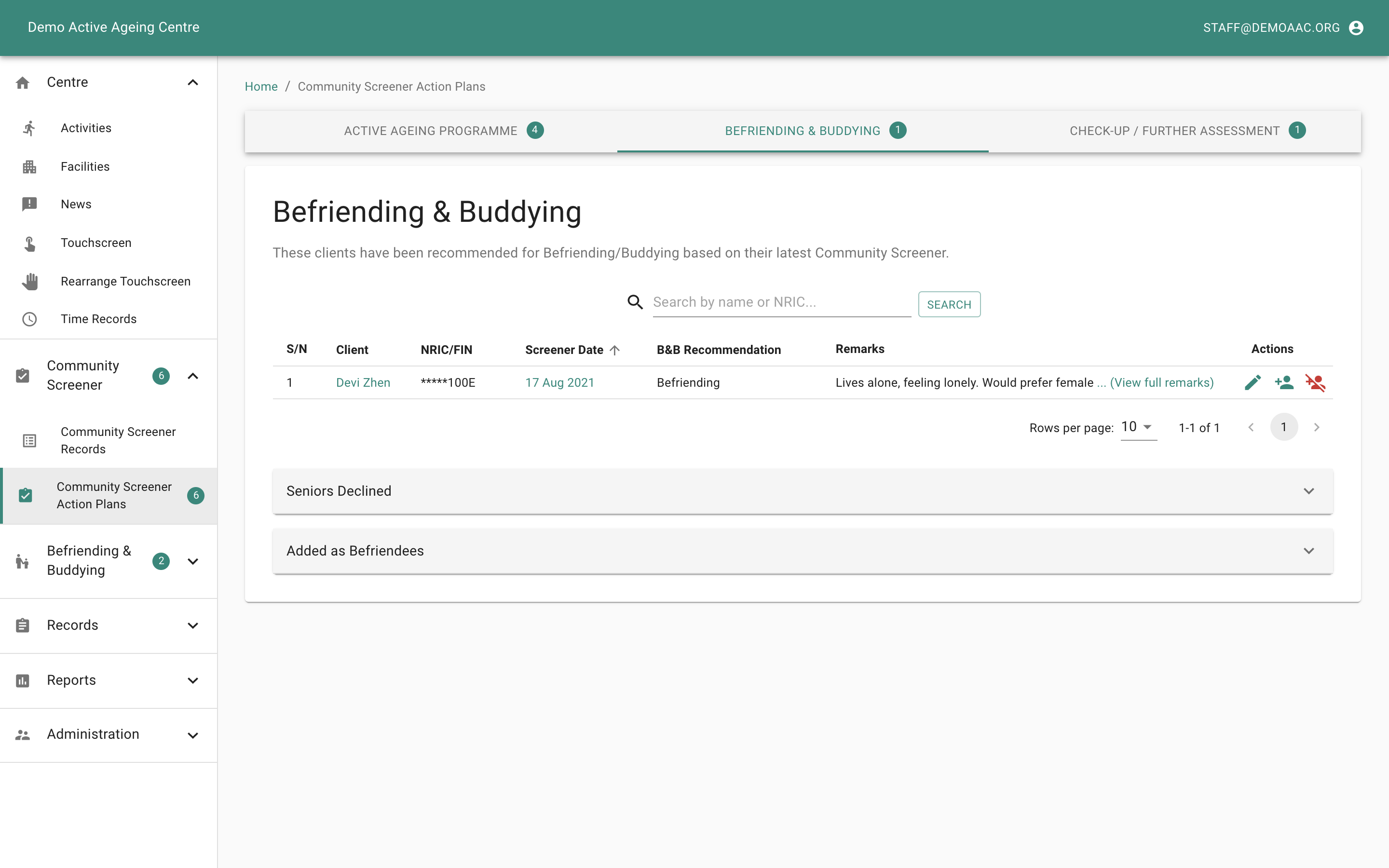Expand the Added as Befriendees panel
Image resolution: width=1389 pixels, height=868 pixels.
pos(803,551)
